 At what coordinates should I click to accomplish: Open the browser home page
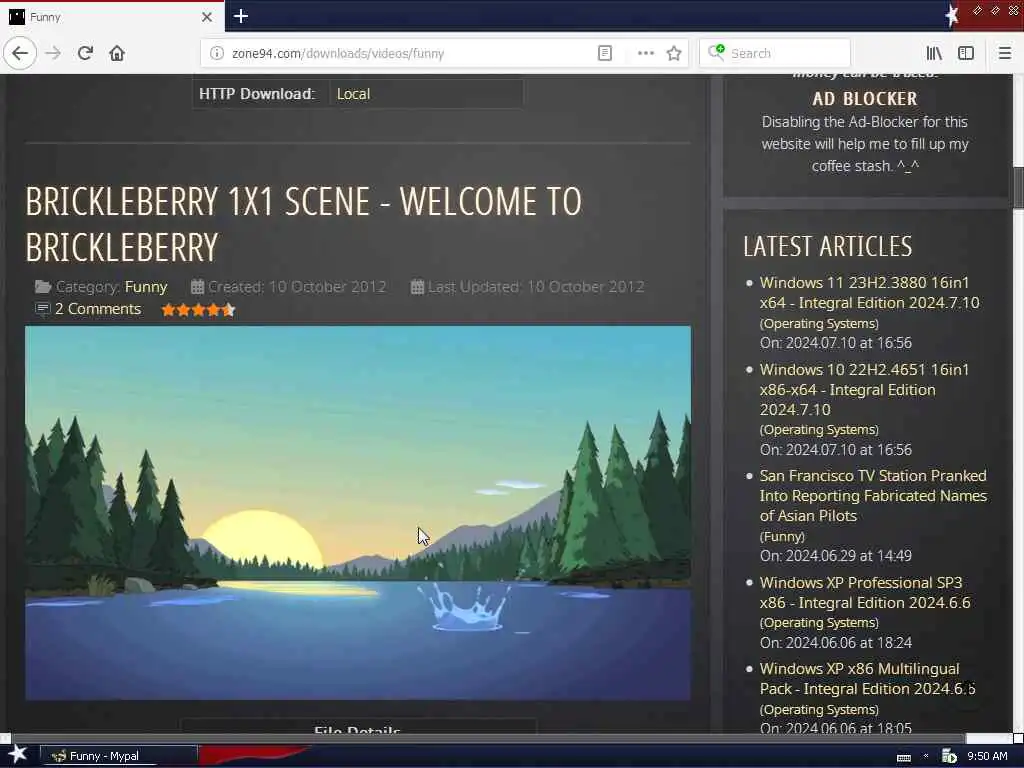pyautogui.click(x=117, y=53)
